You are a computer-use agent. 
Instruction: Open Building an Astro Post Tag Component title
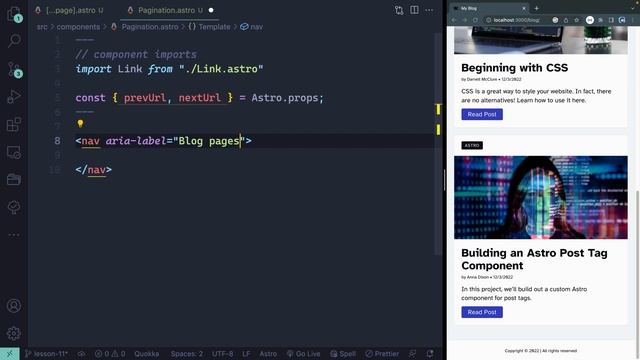pos(534,259)
